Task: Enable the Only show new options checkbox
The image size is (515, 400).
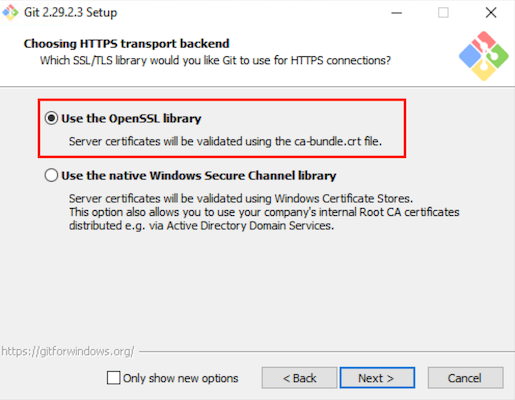Action: pos(114,378)
